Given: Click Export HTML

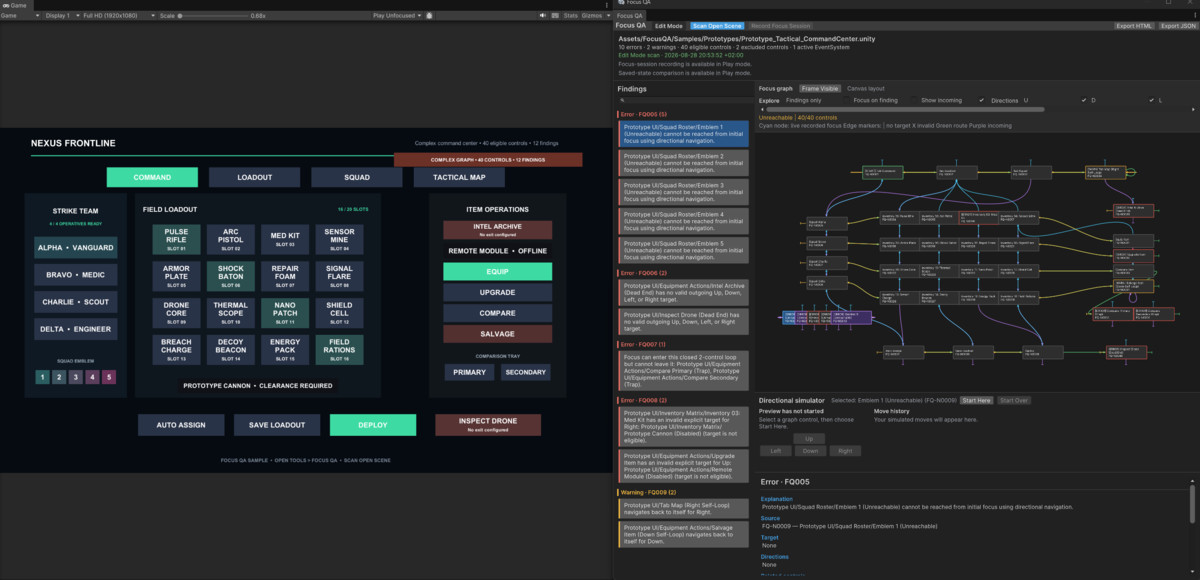Looking at the screenshot, I should tap(1133, 26).
